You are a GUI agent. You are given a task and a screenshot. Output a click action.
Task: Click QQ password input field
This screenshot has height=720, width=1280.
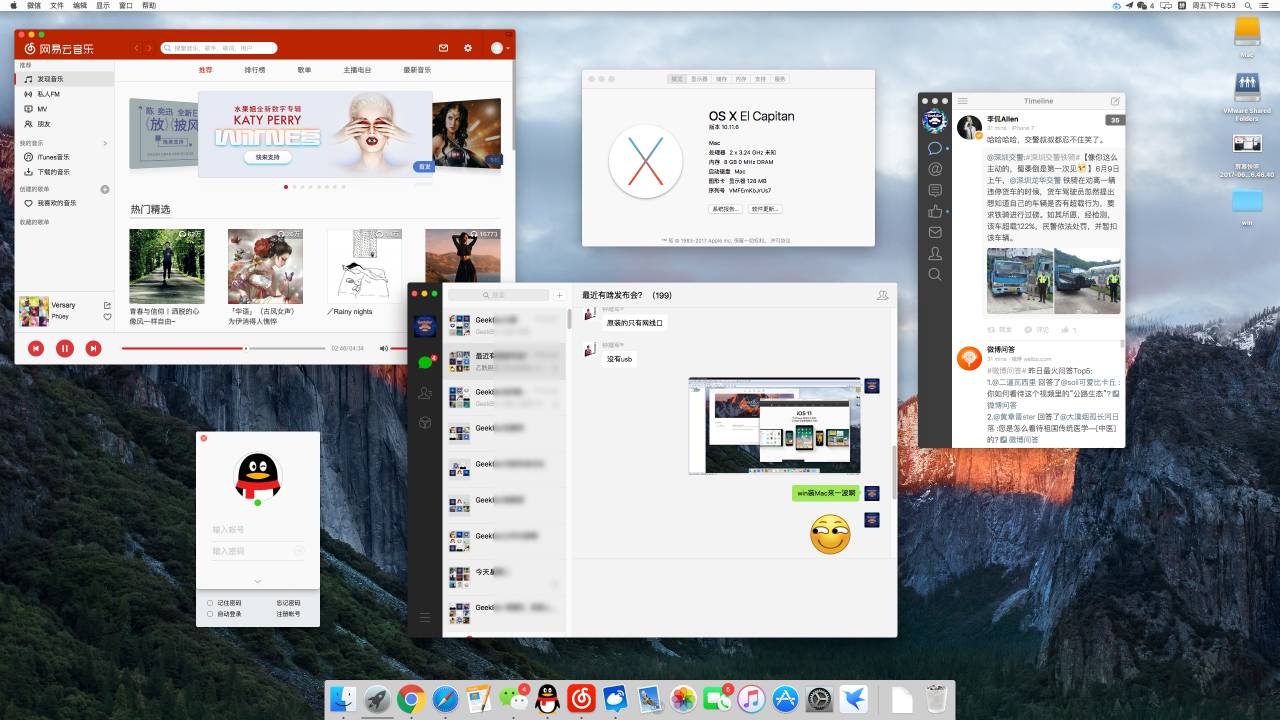(257, 551)
